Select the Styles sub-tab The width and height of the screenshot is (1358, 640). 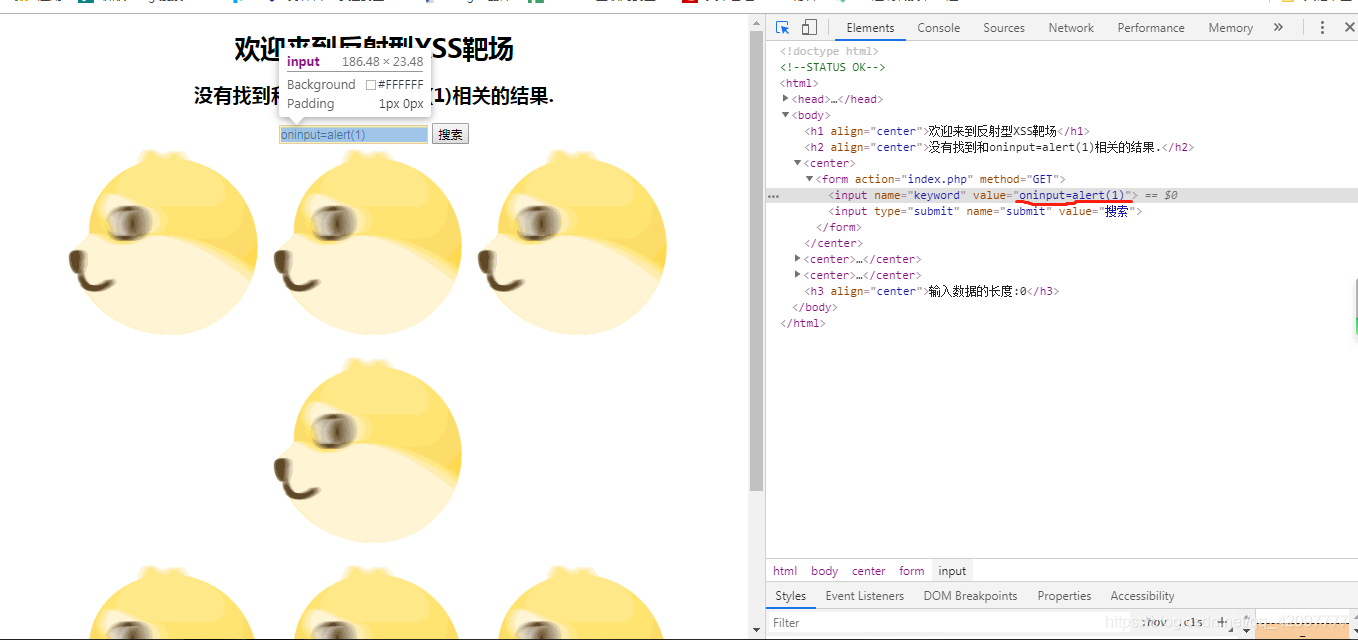[790, 596]
